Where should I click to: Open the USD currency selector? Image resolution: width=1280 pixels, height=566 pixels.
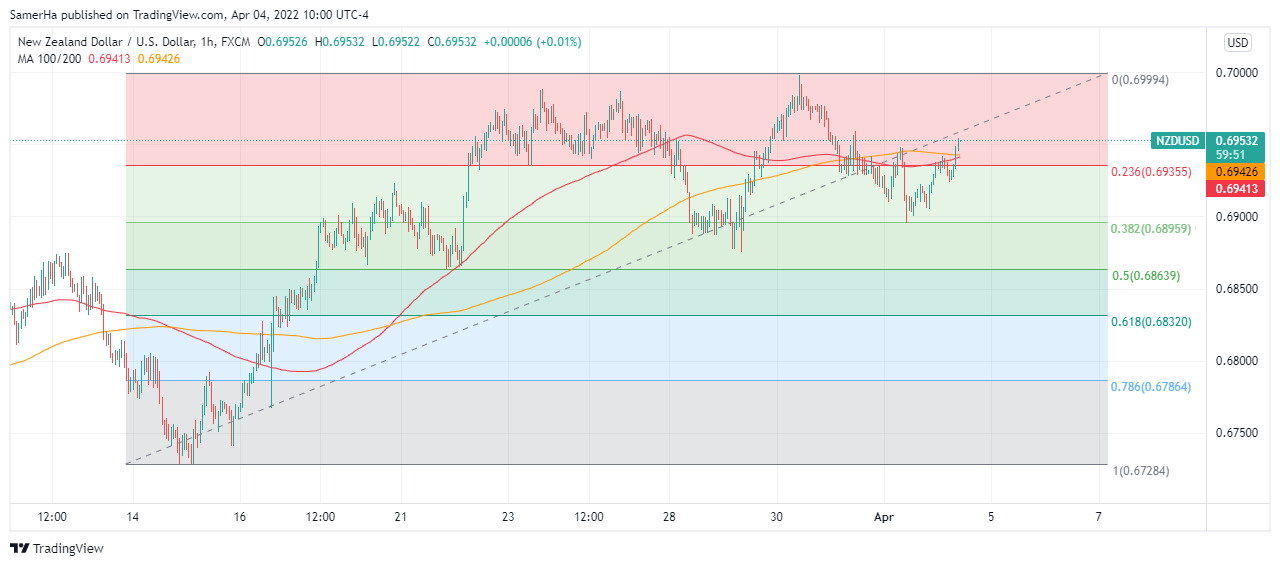pyautogui.click(x=1238, y=42)
